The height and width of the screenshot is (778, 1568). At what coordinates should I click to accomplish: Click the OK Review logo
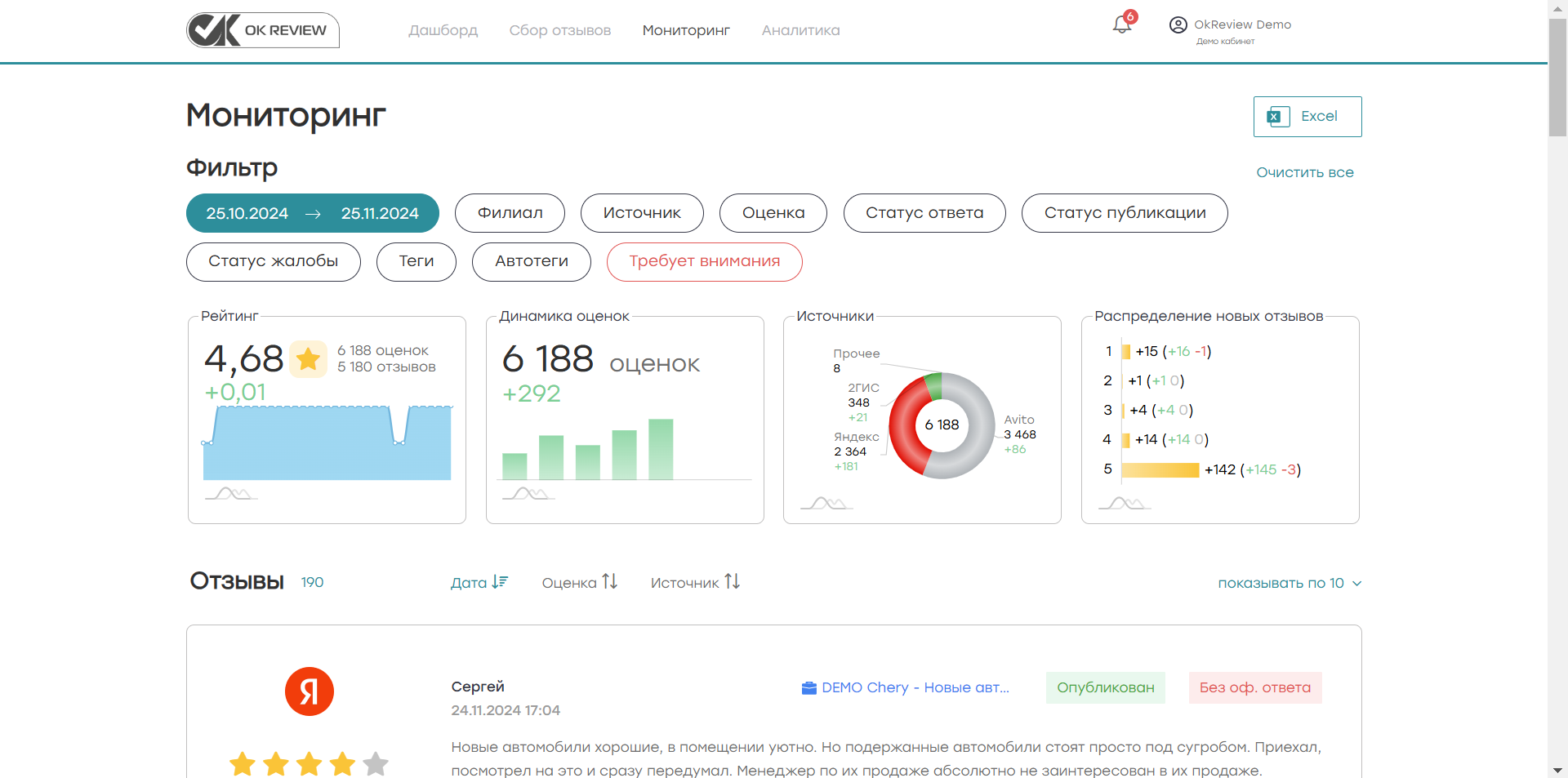tap(262, 30)
